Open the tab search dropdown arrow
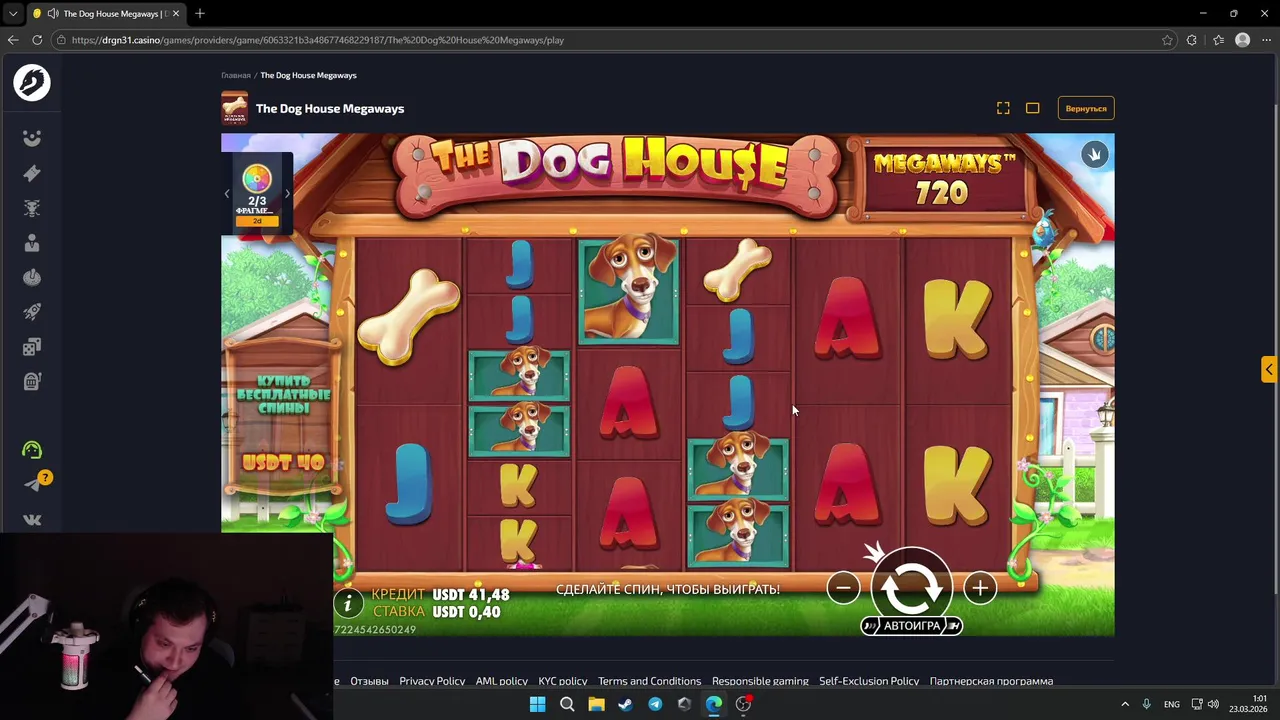Screen dimensions: 1280x720 [x=13, y=14]
